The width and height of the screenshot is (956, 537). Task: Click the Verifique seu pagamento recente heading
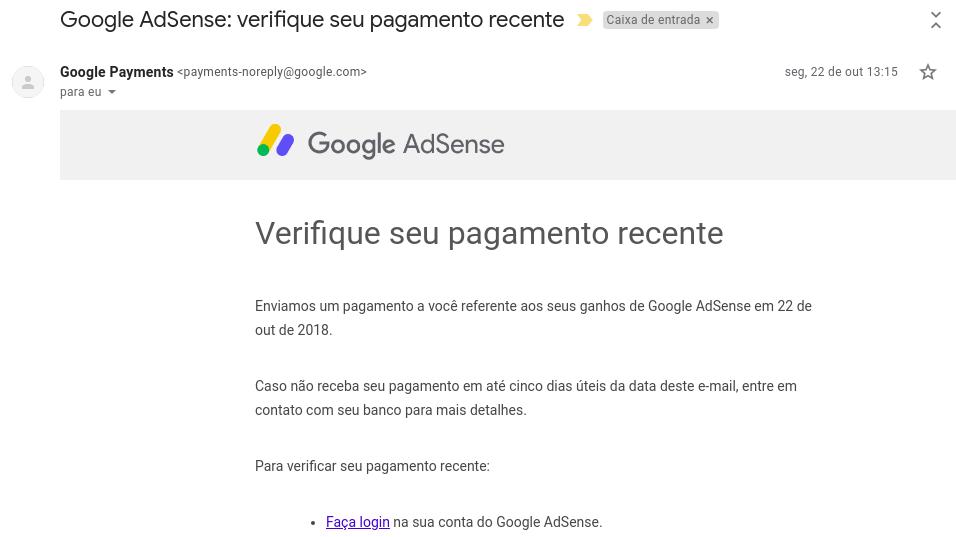[x=489, y=233]
